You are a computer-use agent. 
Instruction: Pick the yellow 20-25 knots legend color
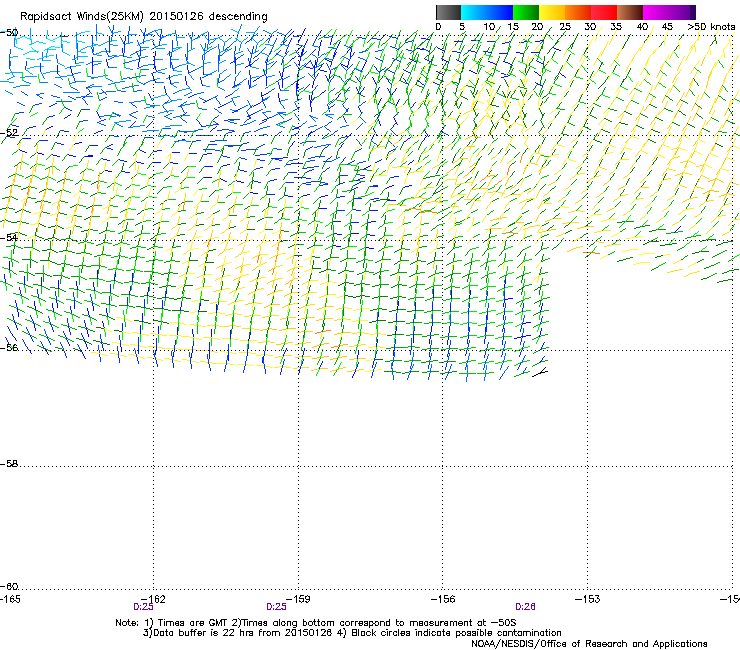tap(552, 12)
